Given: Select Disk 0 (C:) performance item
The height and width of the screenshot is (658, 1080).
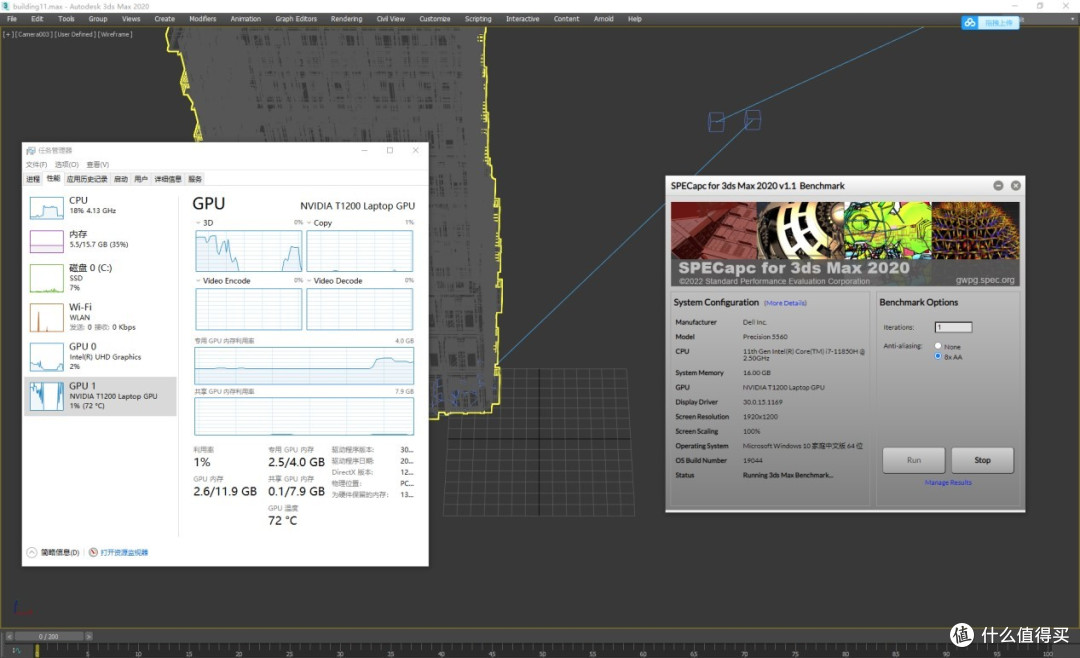Looking at the screenshot, I should tap(101, 278).
